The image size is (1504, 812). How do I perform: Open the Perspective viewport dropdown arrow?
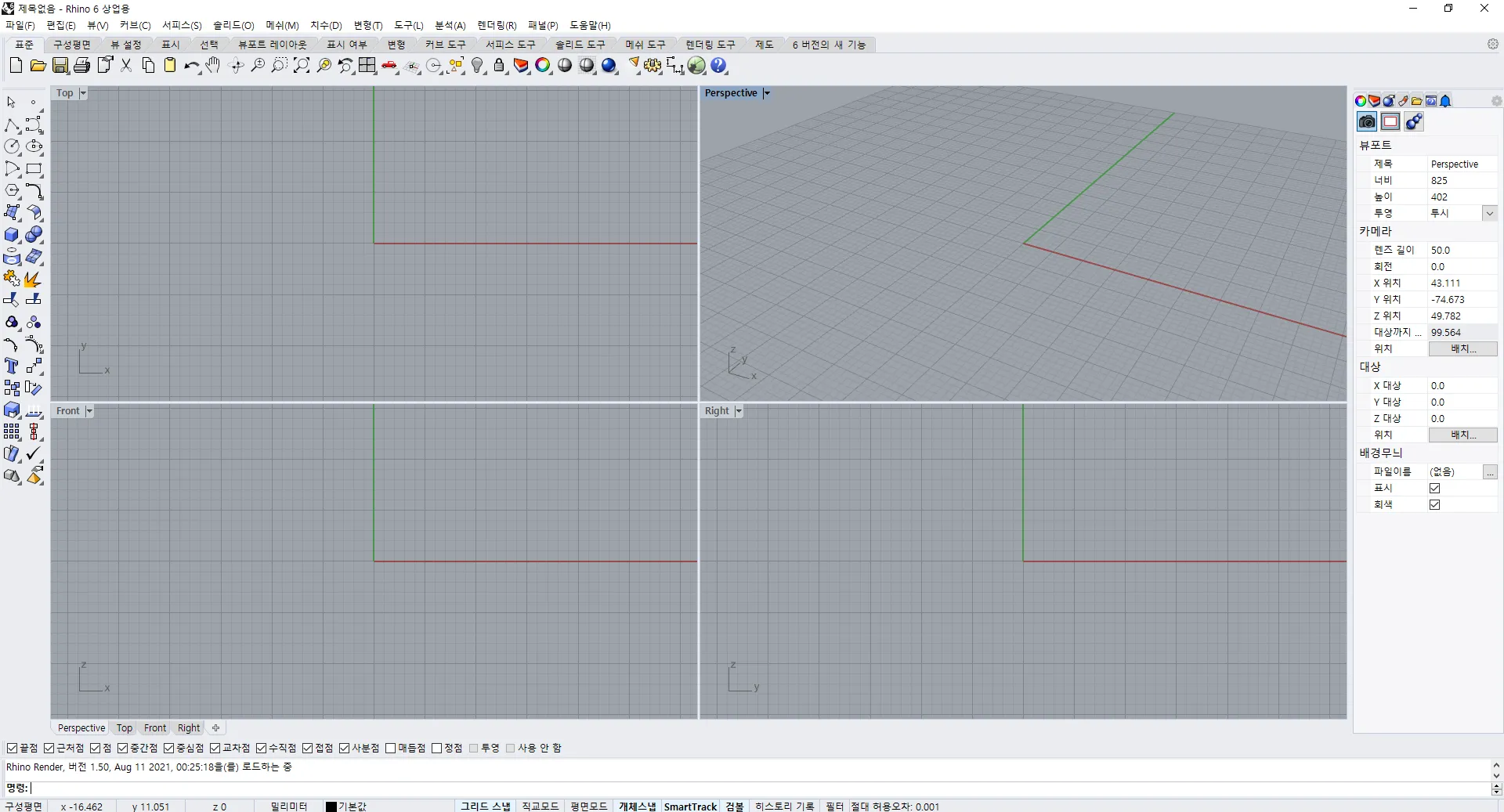767,93
